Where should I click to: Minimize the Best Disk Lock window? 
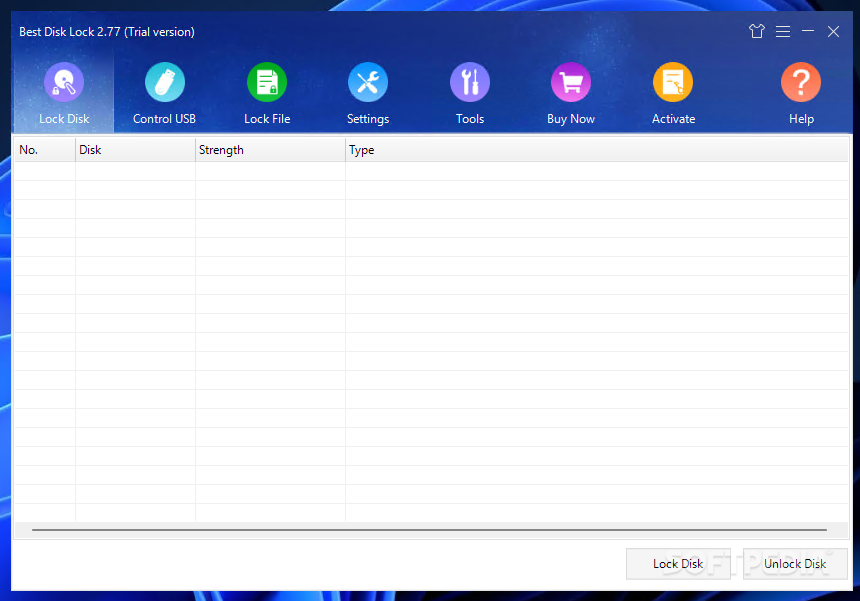point(808,31)
